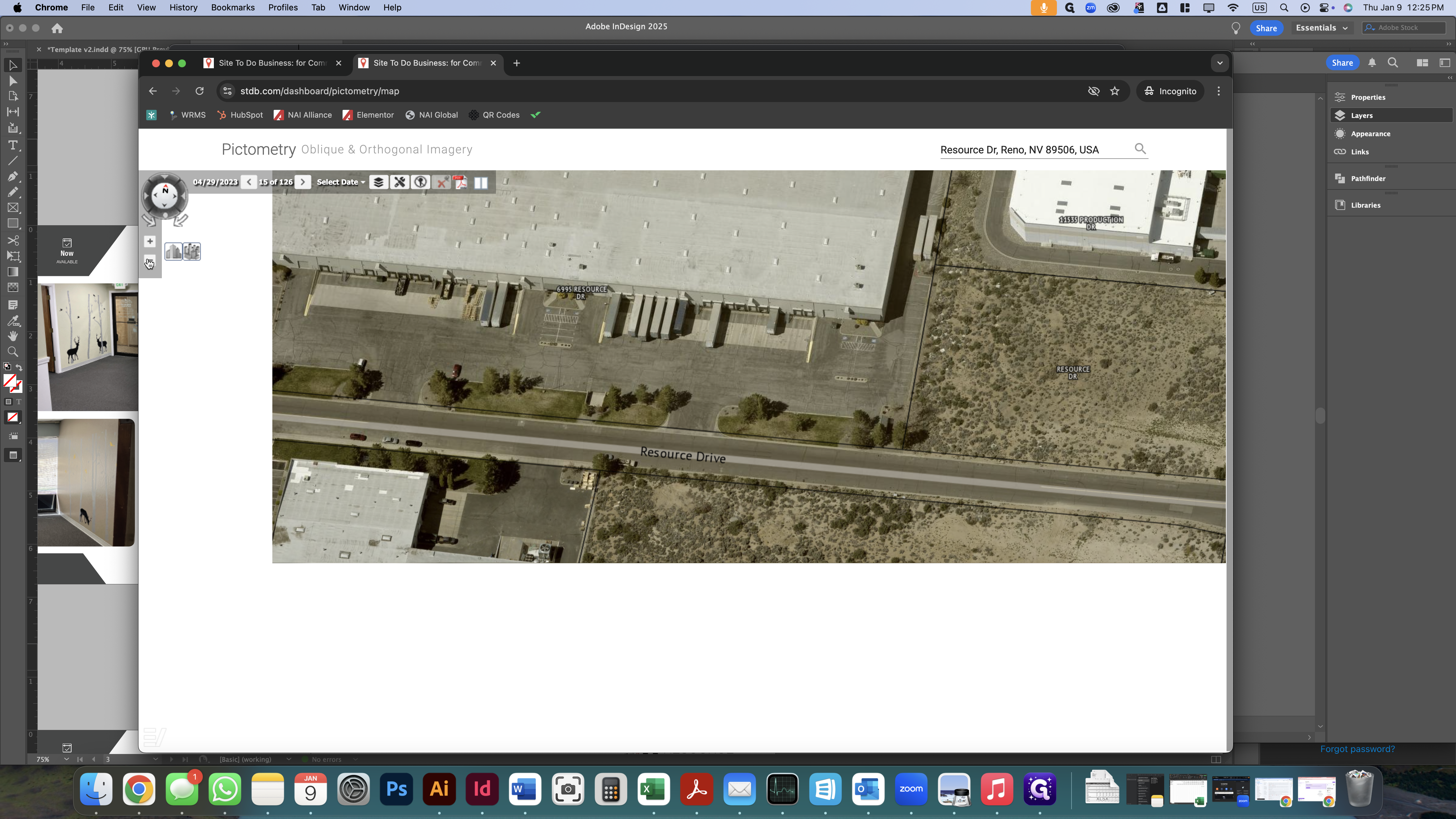The width and height of the screenshot is (1456, 819).
Task: Open the Chrome three-dot menu
Action: [1219, 91]
